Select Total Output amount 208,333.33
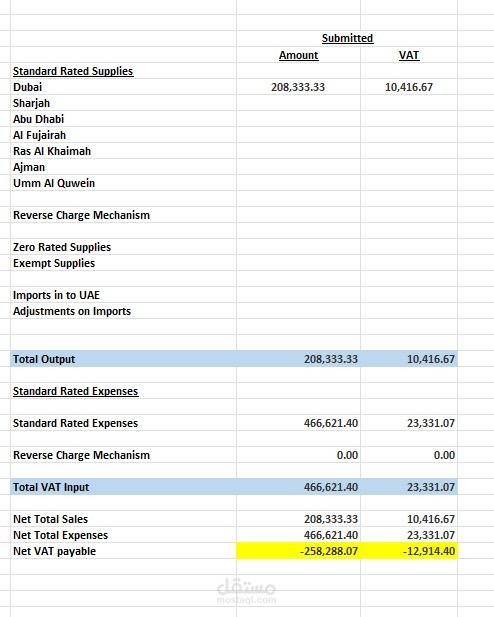Viewport: 494px width, 617px height. 331,359
